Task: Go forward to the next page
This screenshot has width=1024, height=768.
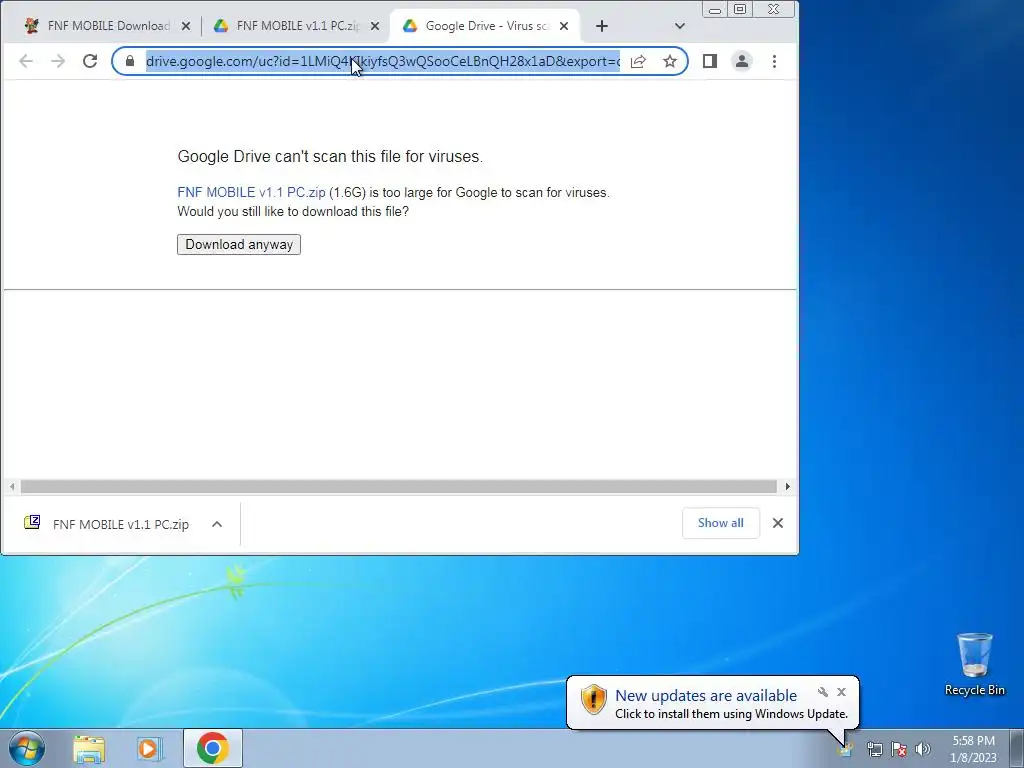Action: pyautogui.click(x=58, y=61)
